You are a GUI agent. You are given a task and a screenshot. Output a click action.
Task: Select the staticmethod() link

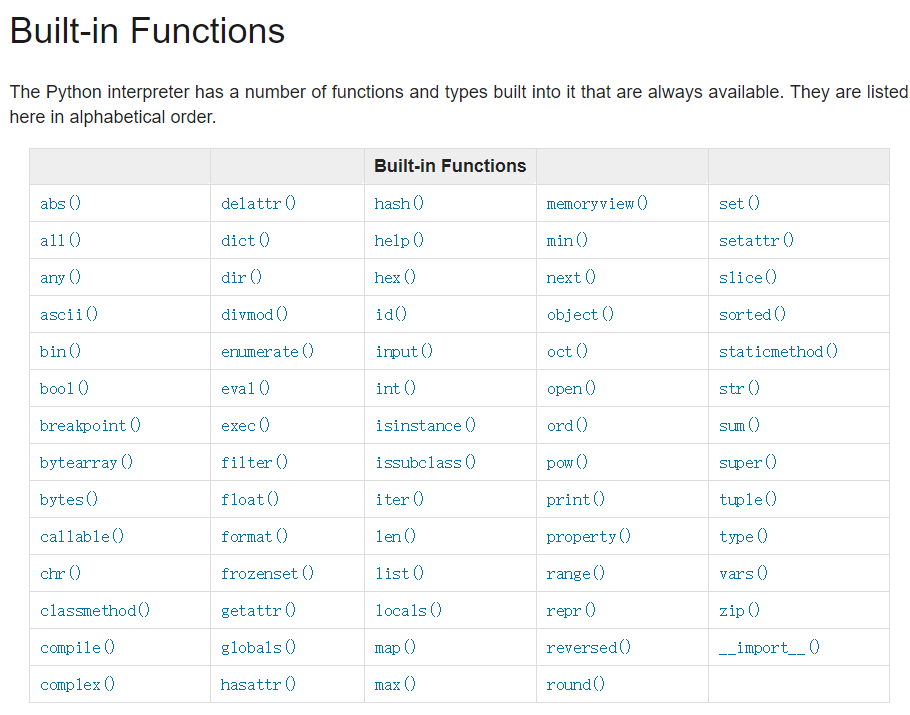pos(778,352)
